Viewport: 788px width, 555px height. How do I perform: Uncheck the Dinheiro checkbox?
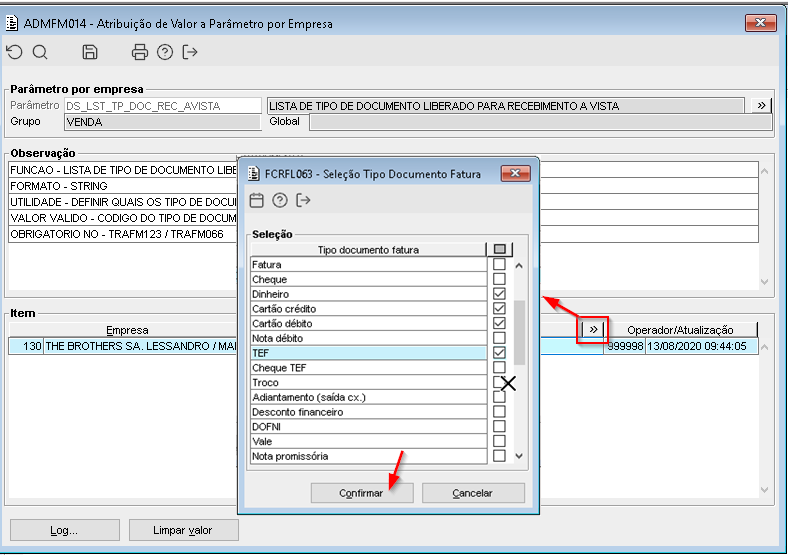499,294
